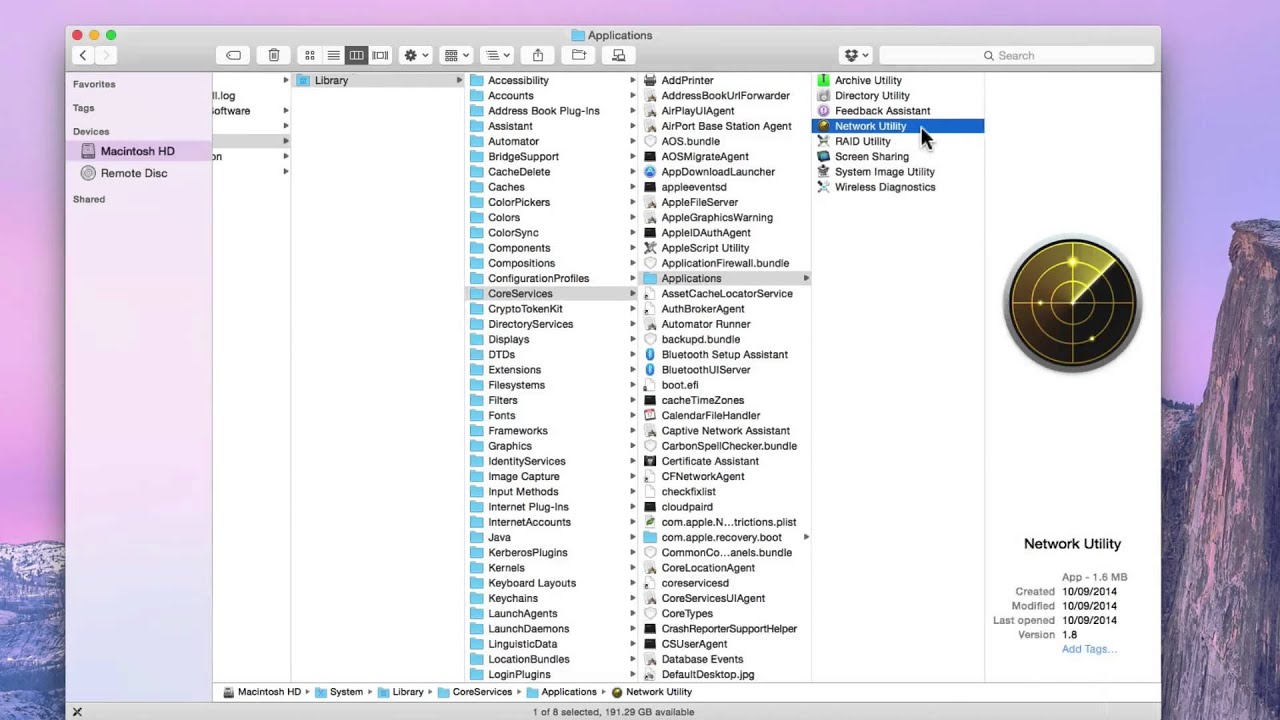Select Remote Disc in the sidebar

pos(133,173)
